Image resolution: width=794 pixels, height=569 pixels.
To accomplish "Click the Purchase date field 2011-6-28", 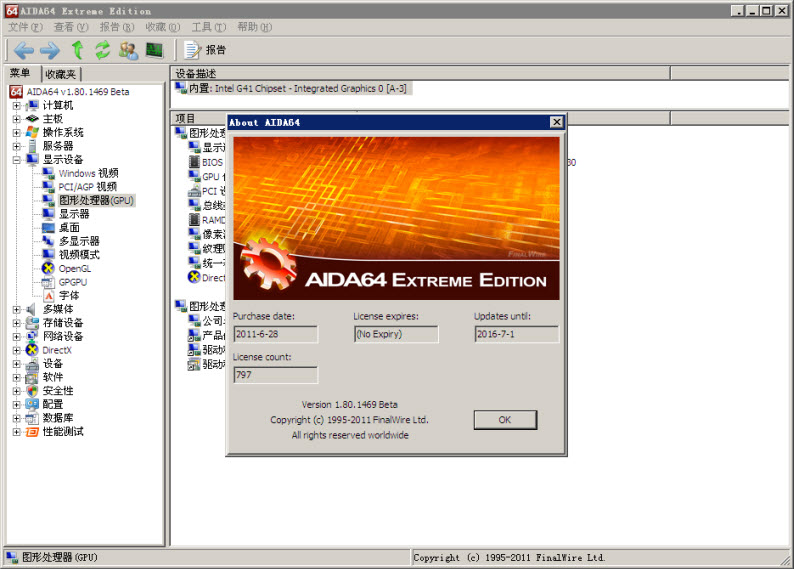I will (275, 334).
